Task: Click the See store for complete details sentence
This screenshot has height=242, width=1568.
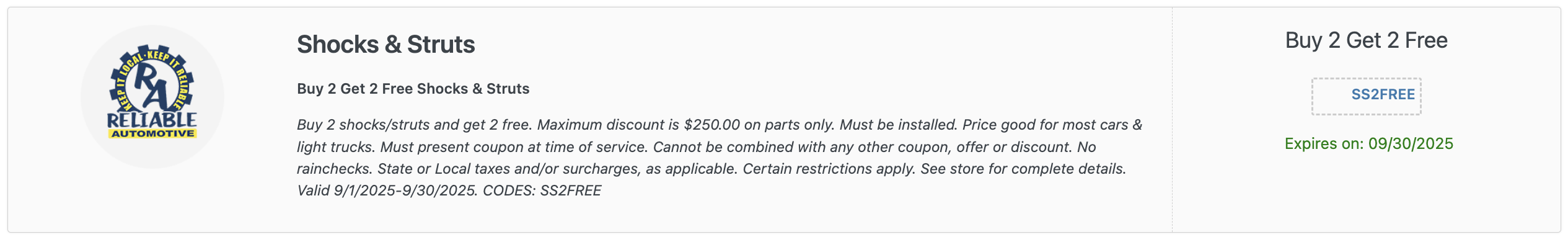Action: pos(1023,169)
